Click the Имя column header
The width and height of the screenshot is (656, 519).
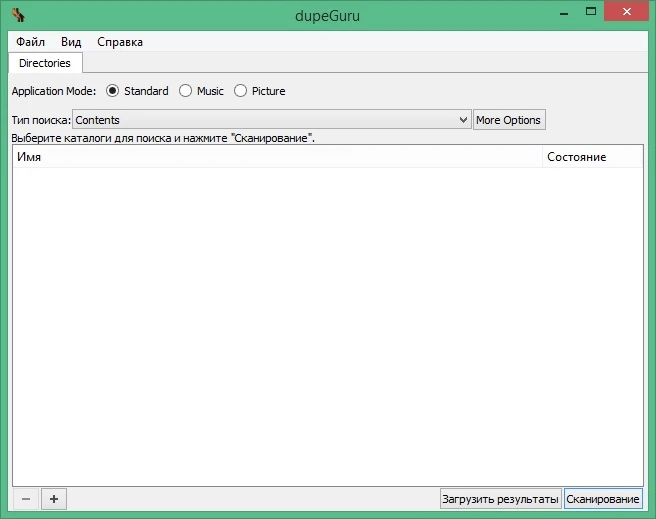pyautogui.click(x=277, y=157)
